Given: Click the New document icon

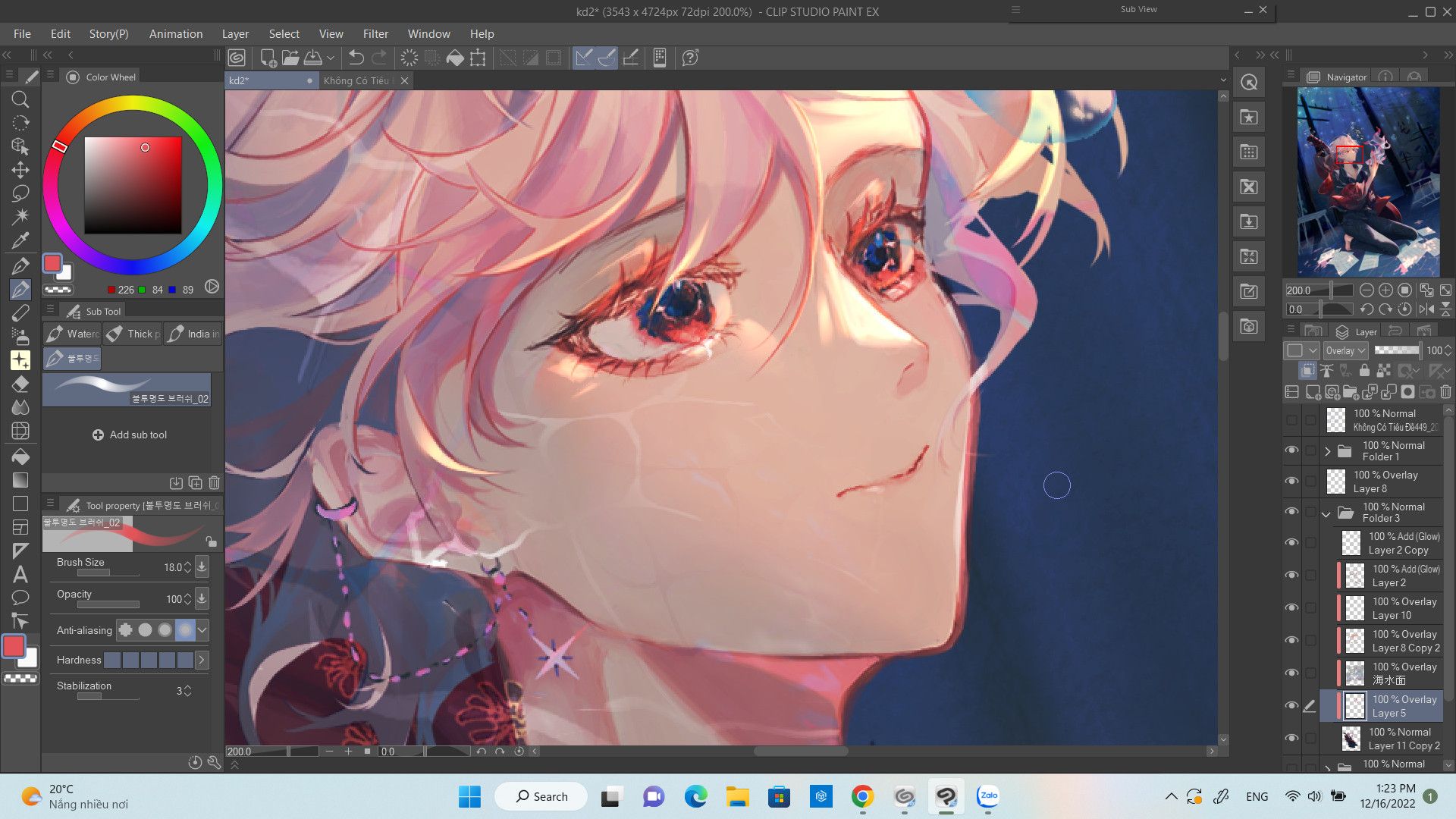Looking at the screenshot, I should (268, 58).
